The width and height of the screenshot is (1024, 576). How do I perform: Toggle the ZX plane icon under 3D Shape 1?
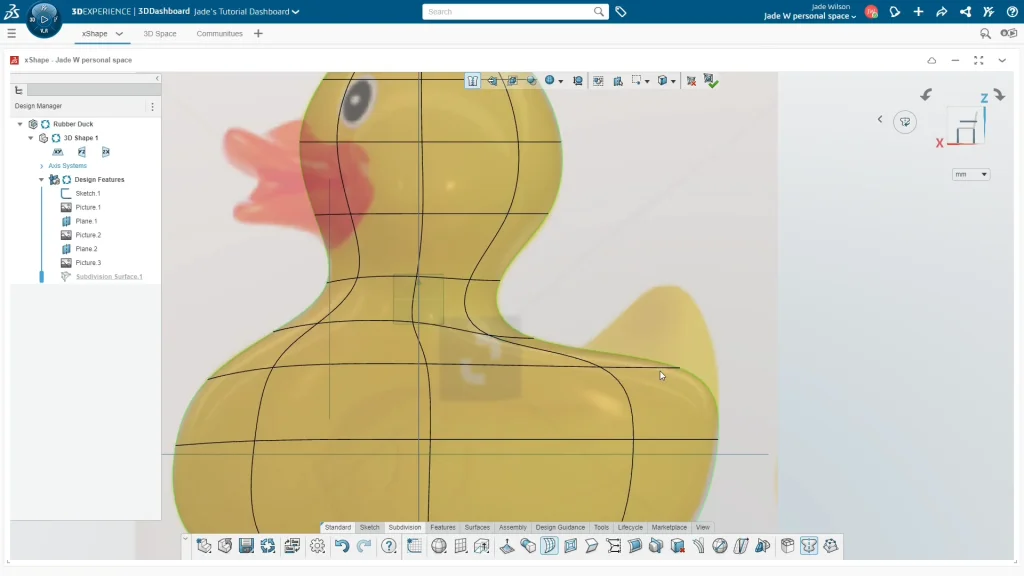pos(106,152)
